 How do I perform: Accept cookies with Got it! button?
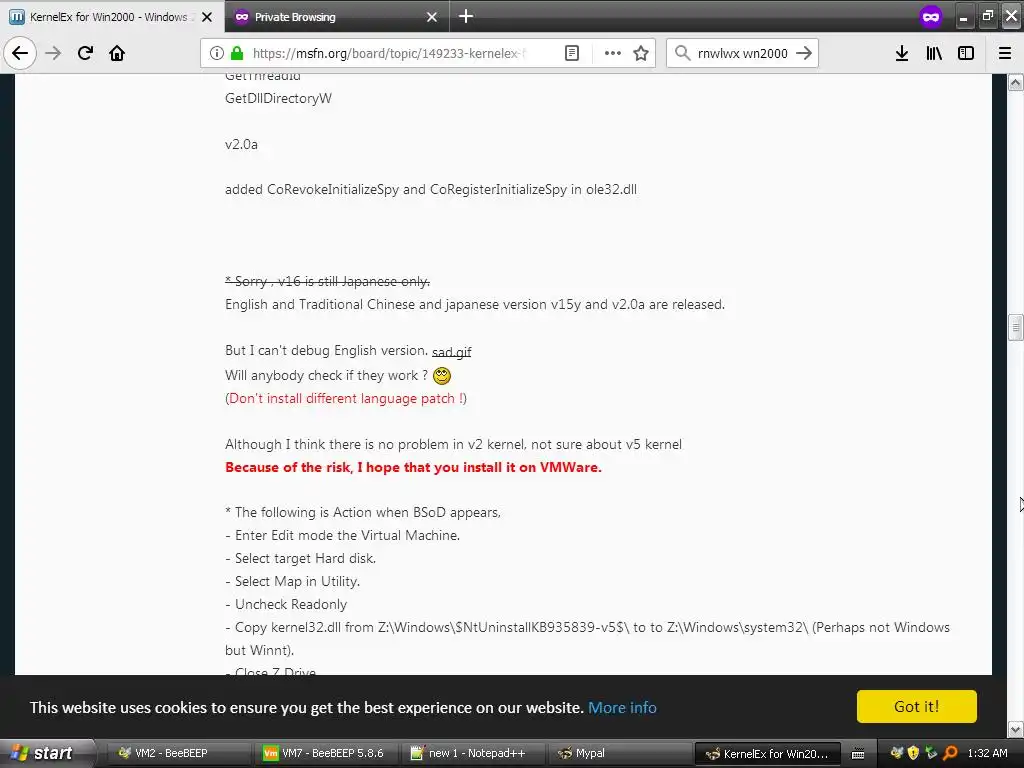tap(916, 706)
